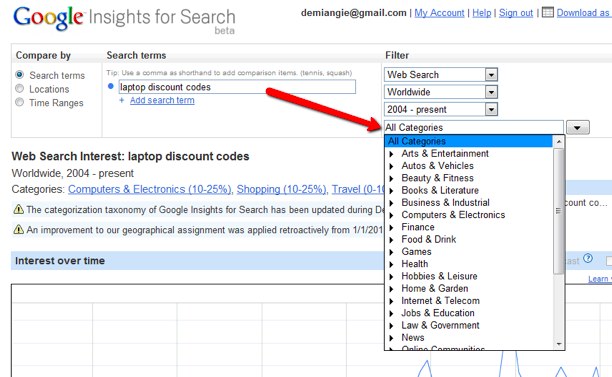612x377 pixels.
Task: Open the My Account link
Action: point(439,13)
